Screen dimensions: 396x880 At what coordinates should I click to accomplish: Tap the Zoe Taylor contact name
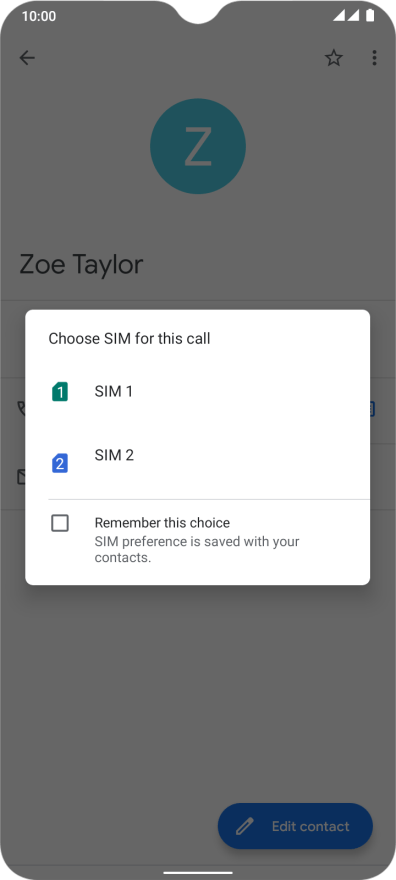click(x=81, y=264)
